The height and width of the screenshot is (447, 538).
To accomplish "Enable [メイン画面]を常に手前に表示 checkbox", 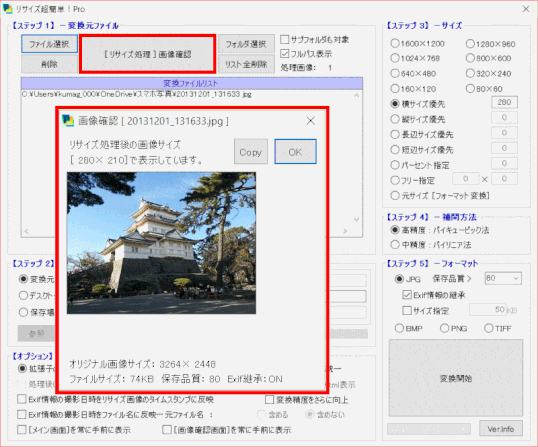I will 22,430.
